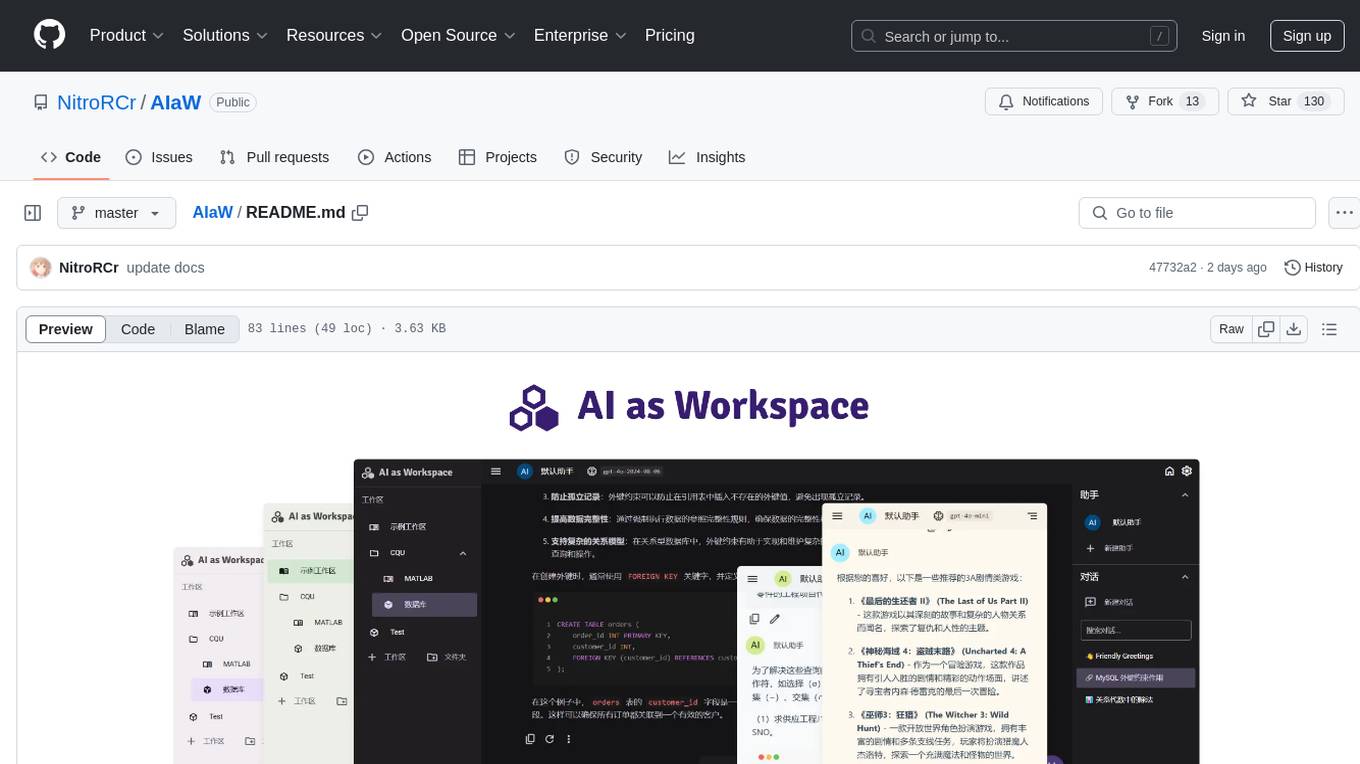The width and height of the screenshot is (1360, 764).
Task: Open the README outline list
Action: tap(1329, 329)
